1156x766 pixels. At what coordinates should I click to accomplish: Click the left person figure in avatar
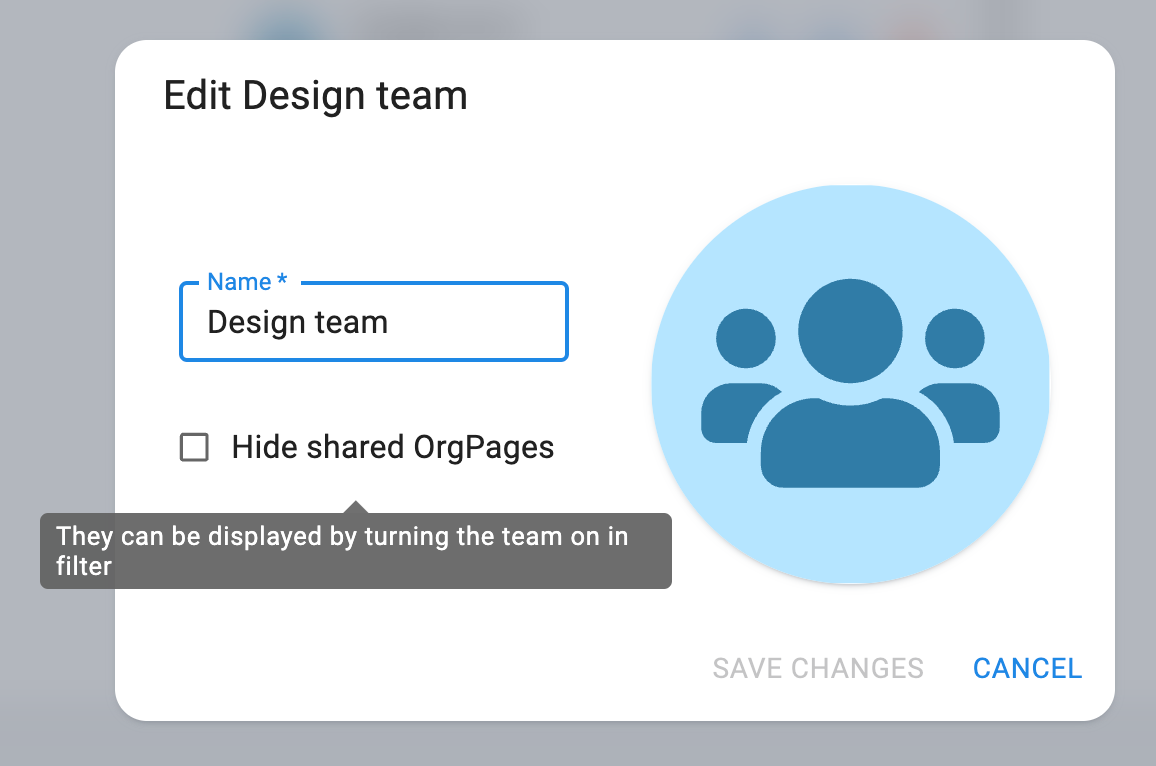point(745,380)
